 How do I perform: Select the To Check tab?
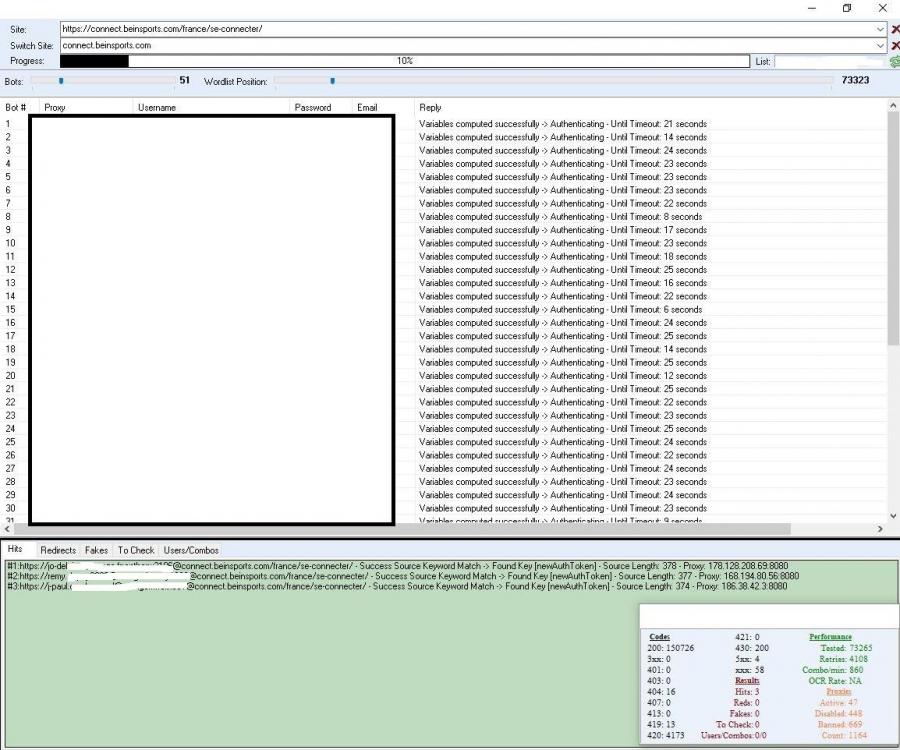click(x=136, y=550)
